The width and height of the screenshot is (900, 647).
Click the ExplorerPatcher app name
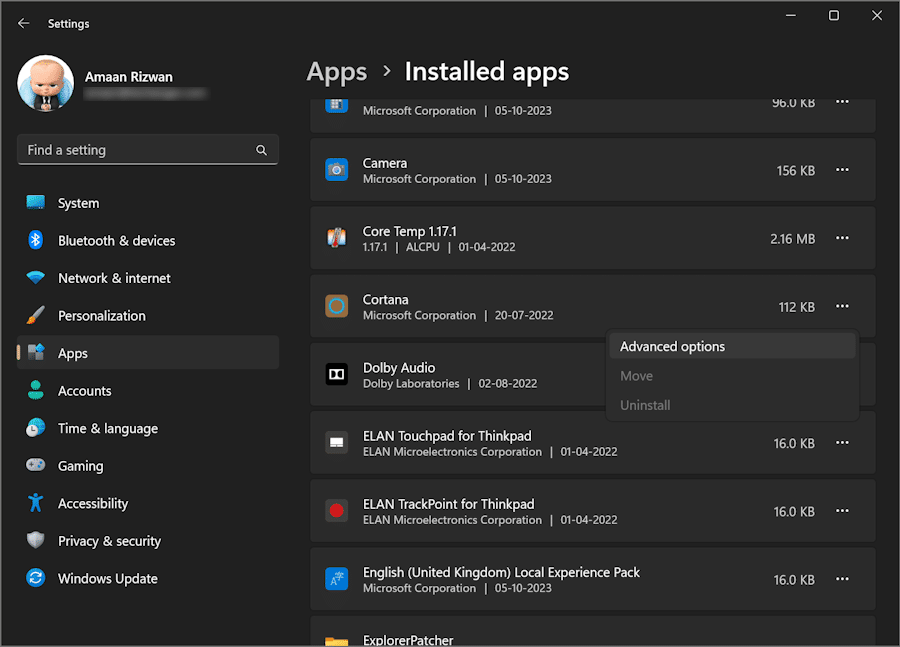click(408, 640)
